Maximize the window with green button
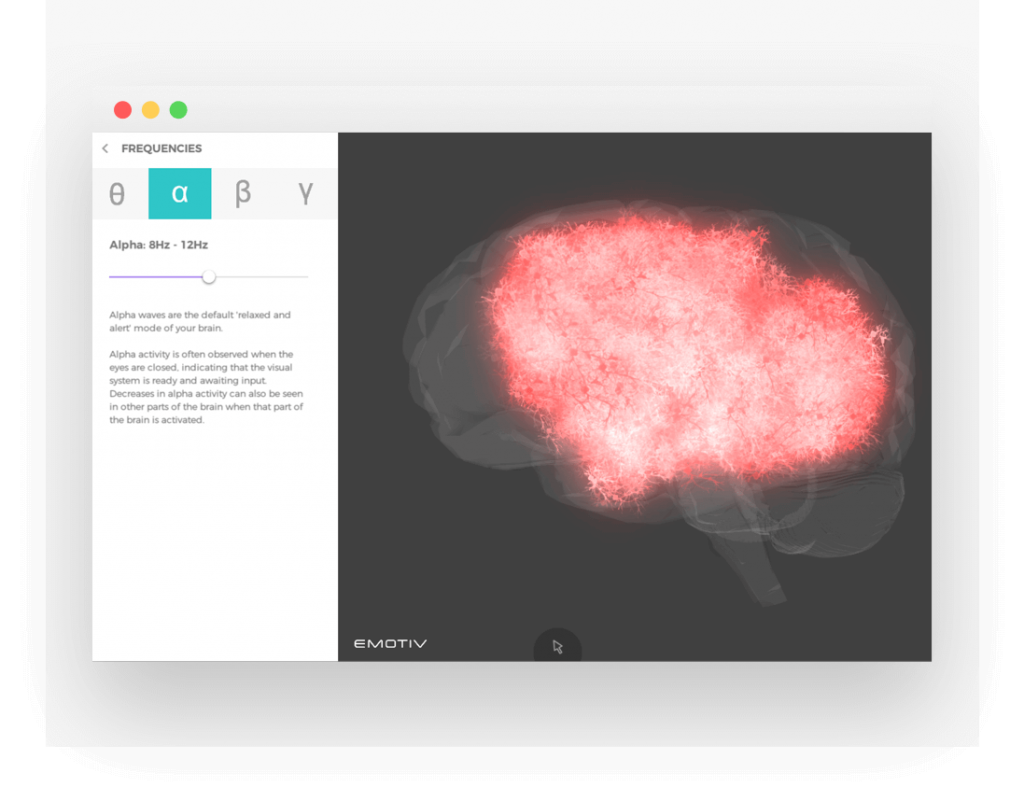The image size is (1024, 801). (x=178, y=110)
